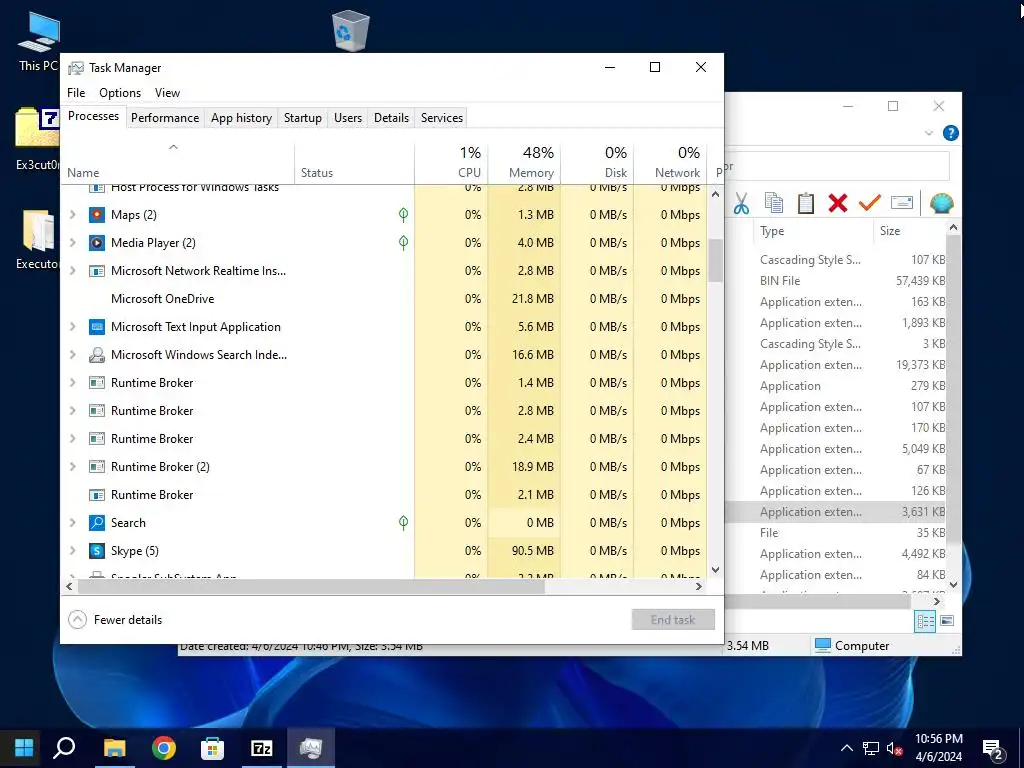1024x768 pixels.
Task: Click the Microsoft Windows Search Indexer icon
Action: pos(97,355)
